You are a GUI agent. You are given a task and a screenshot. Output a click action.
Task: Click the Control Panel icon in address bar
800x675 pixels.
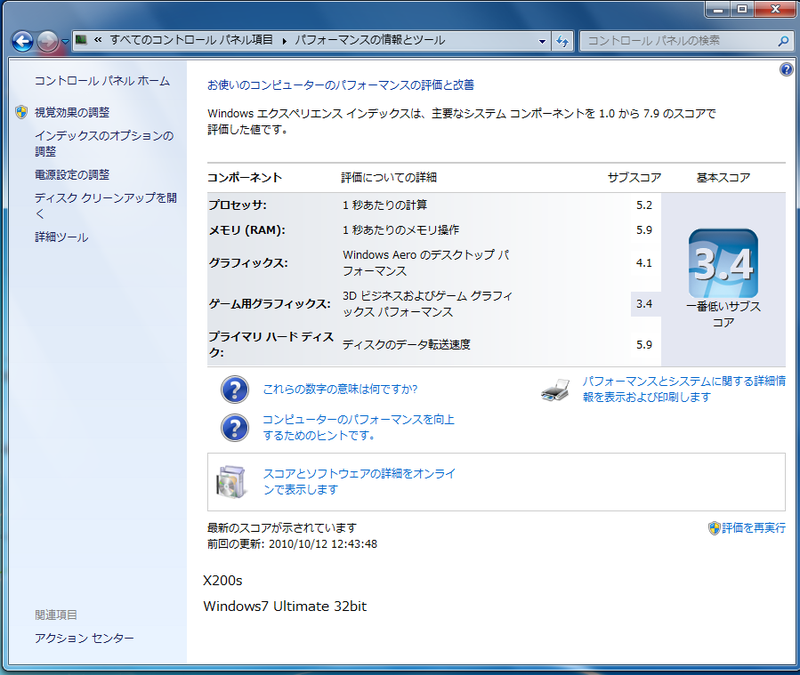81,40
